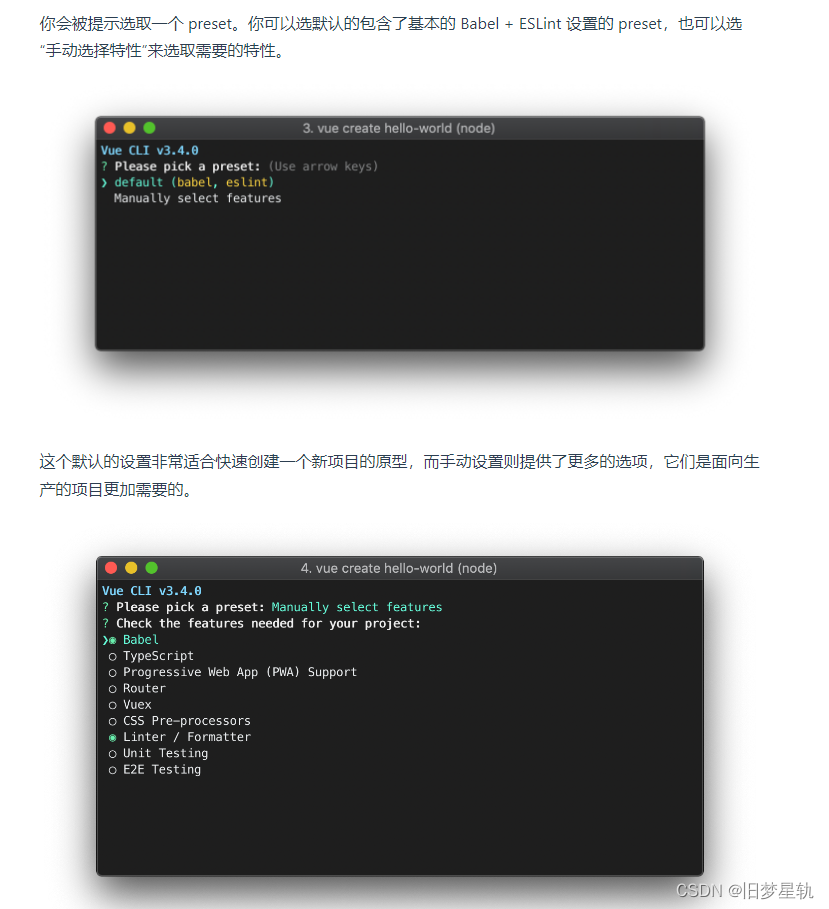
Task: Toggle the Linter / Formatter circle
Action: click(112, 738)
